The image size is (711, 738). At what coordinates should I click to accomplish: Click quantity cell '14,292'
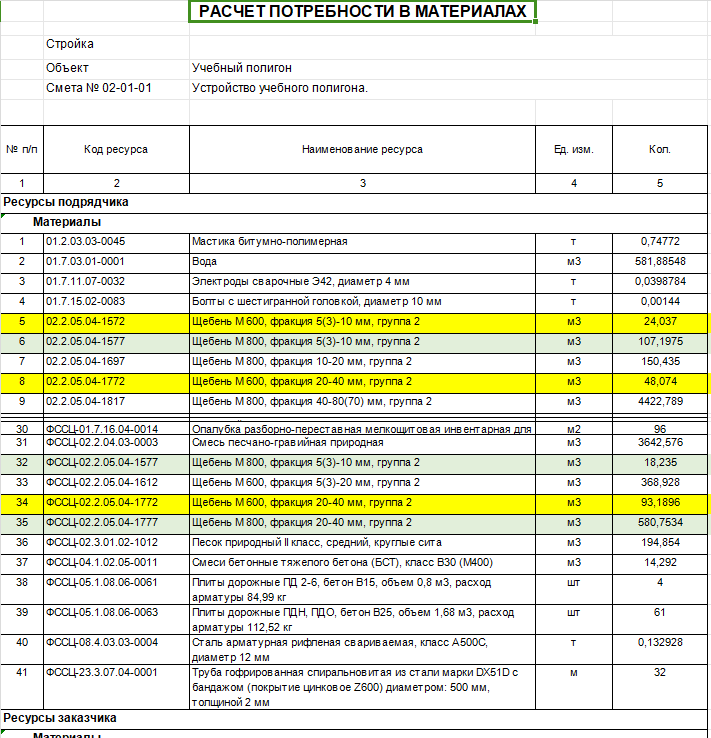[x=660, y=563]
